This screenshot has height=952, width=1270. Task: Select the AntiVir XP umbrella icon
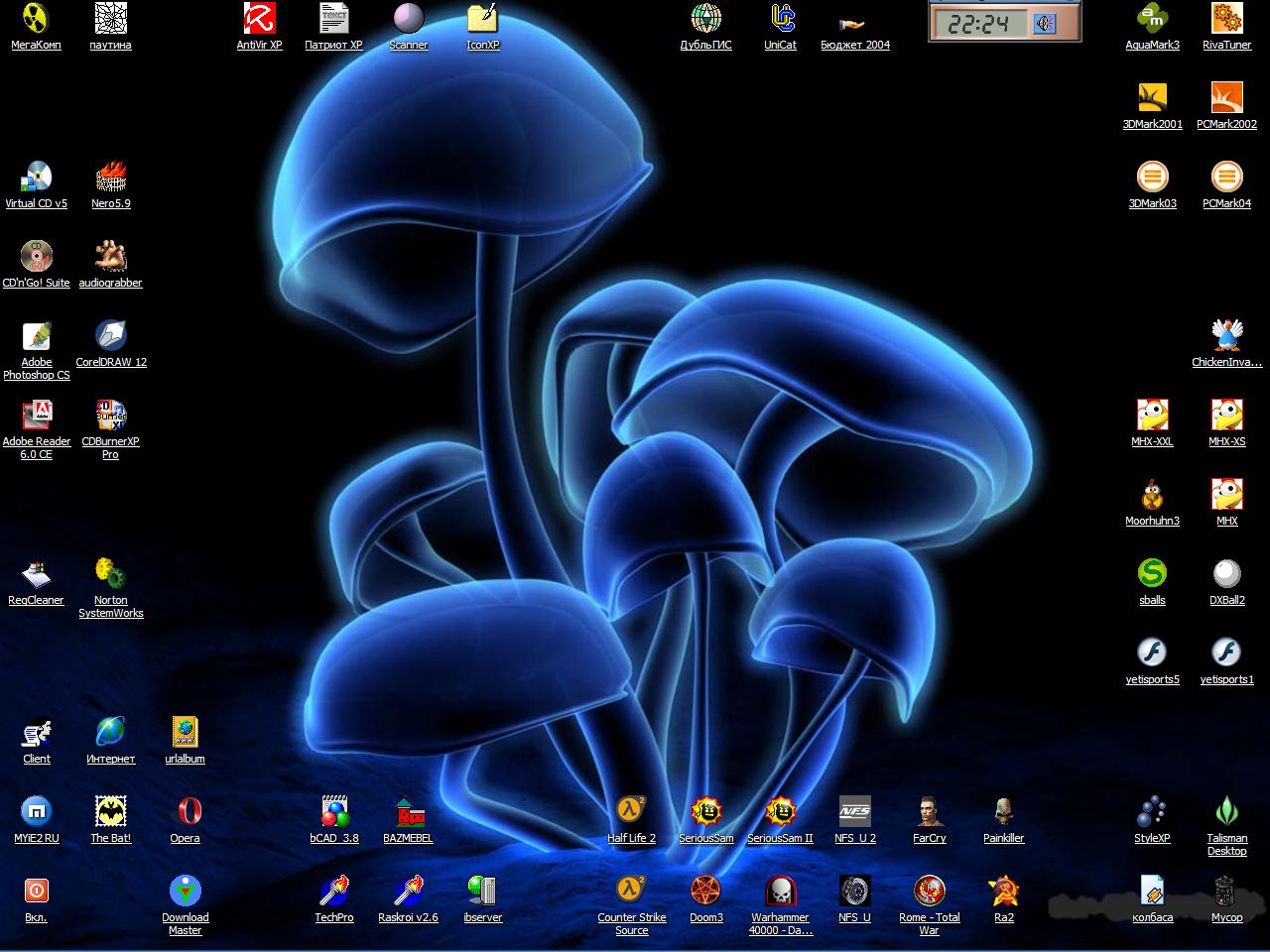(x=259, y=19)
